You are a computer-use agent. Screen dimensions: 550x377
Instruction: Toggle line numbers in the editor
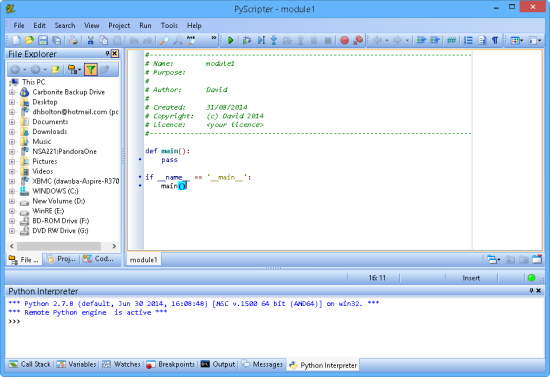pos(468,41)
